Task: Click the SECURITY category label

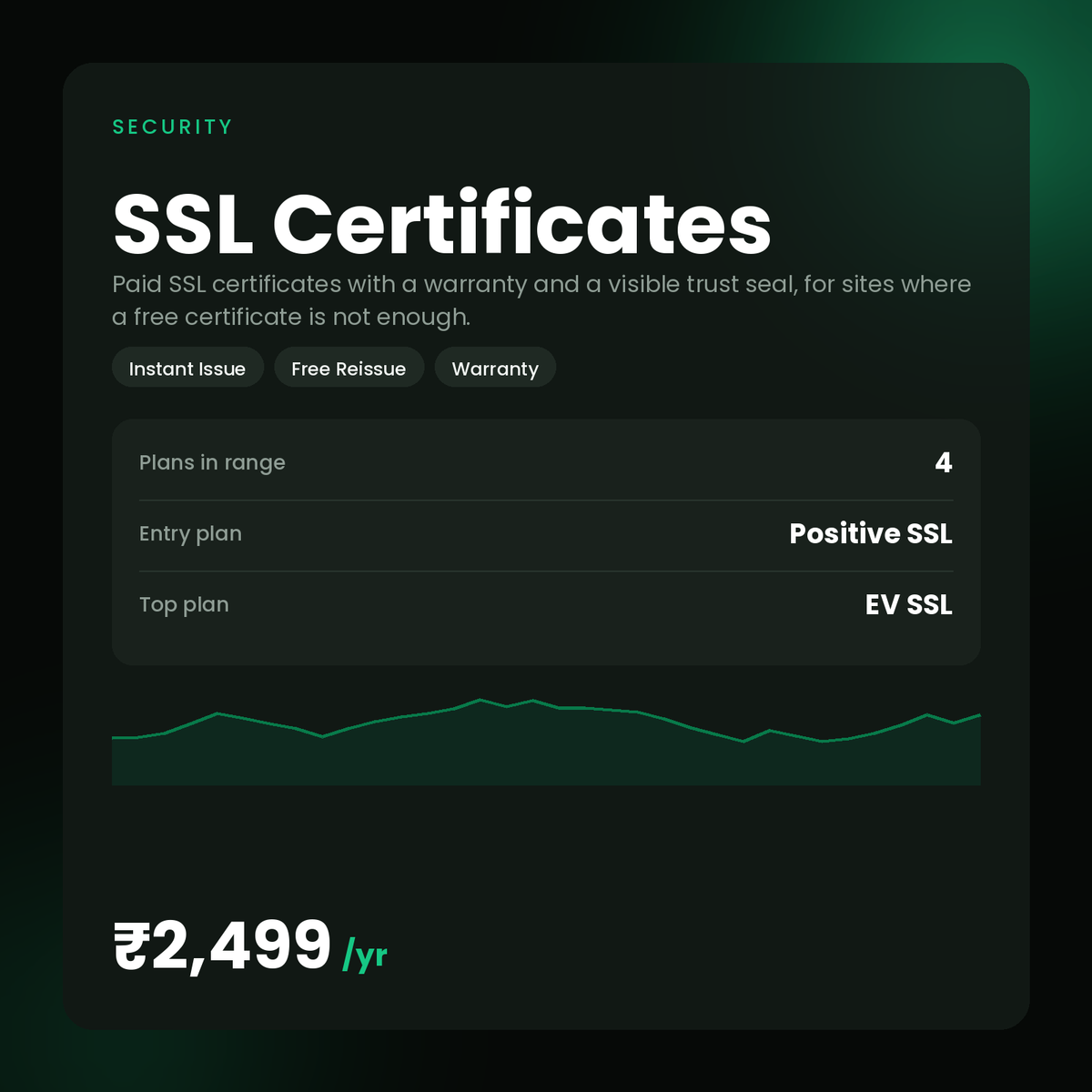Action: point(172,127)
